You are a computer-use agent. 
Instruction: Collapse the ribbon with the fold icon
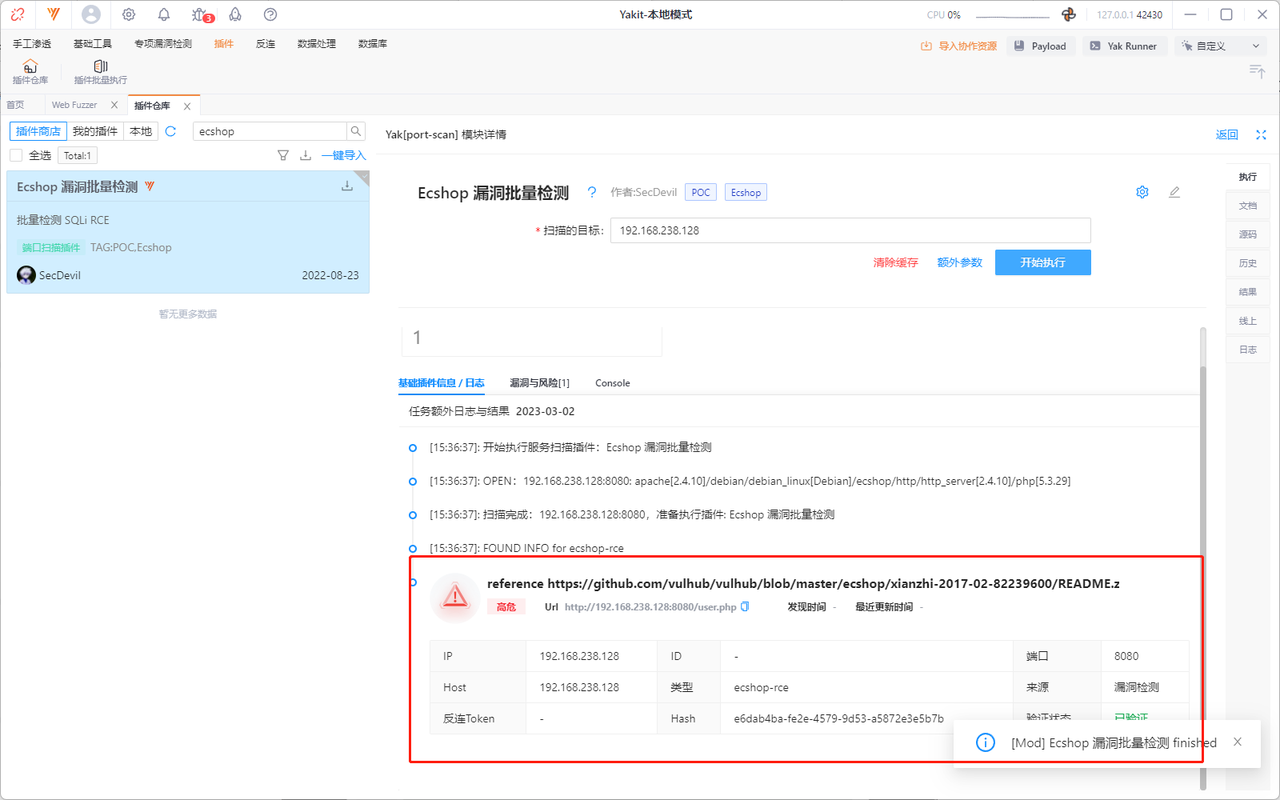(1257, 70)
